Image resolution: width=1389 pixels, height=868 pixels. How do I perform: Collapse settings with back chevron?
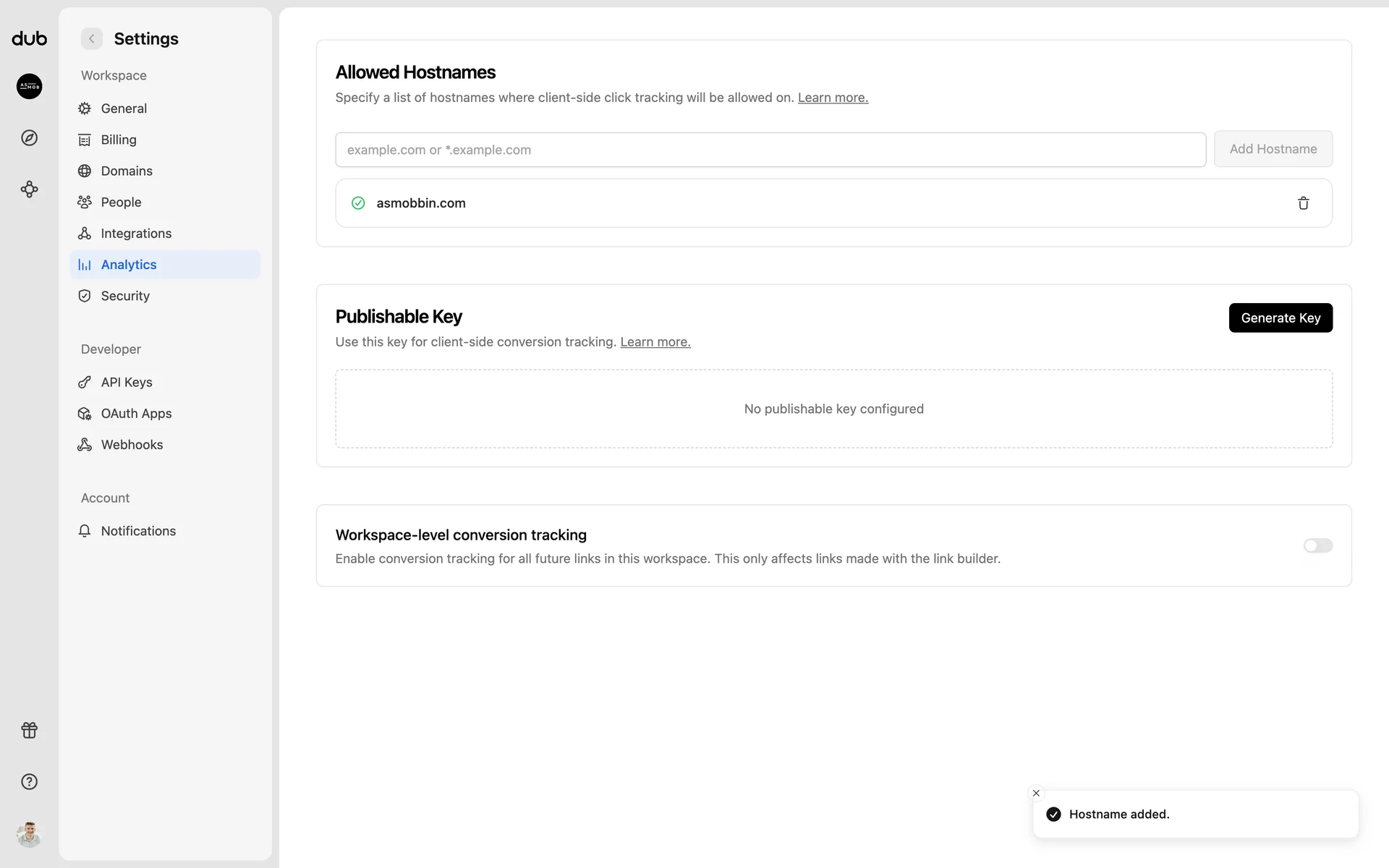[x=92, y=39]
